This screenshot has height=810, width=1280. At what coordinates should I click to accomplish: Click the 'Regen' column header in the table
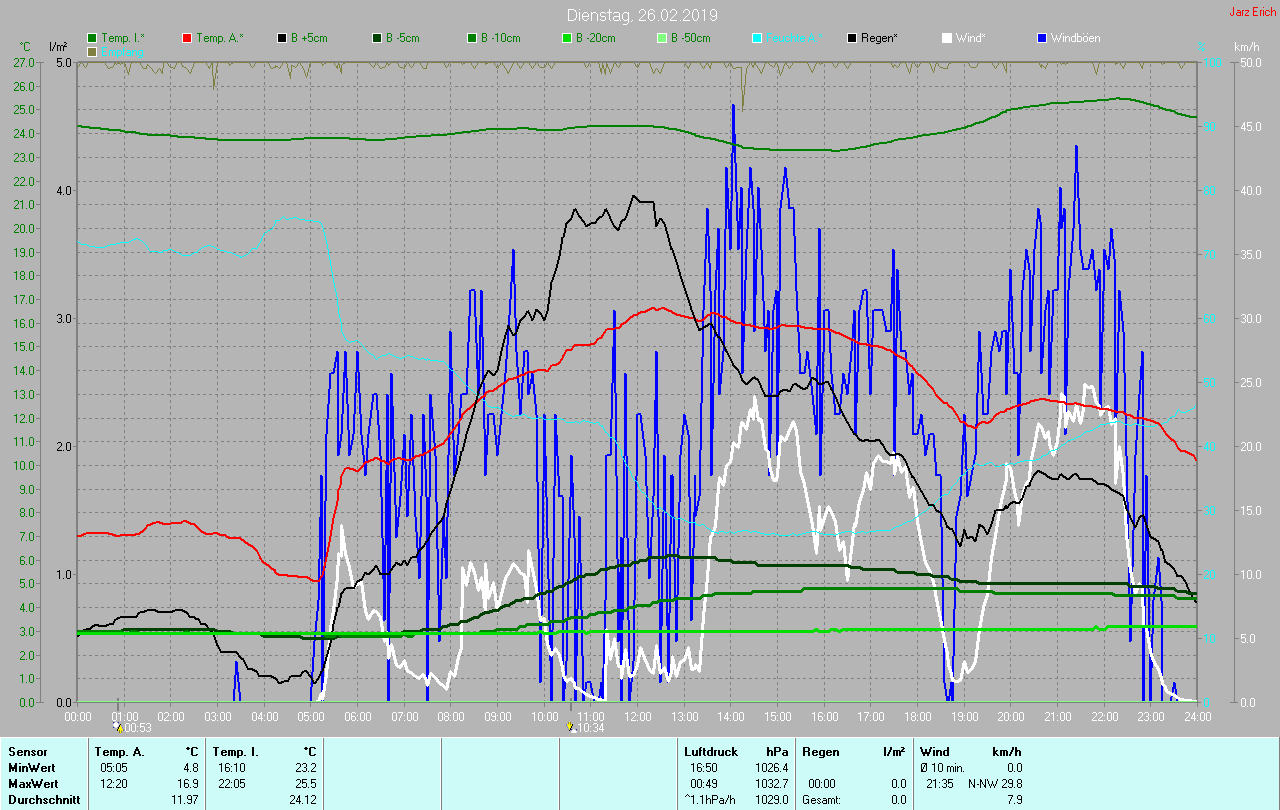point(819,751)
